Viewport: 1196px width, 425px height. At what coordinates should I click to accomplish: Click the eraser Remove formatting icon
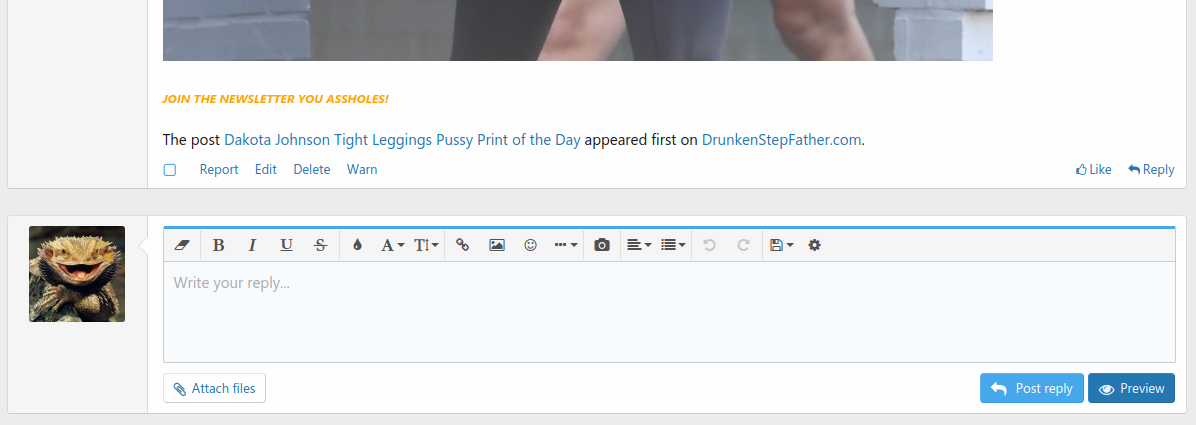coord(181,245)
